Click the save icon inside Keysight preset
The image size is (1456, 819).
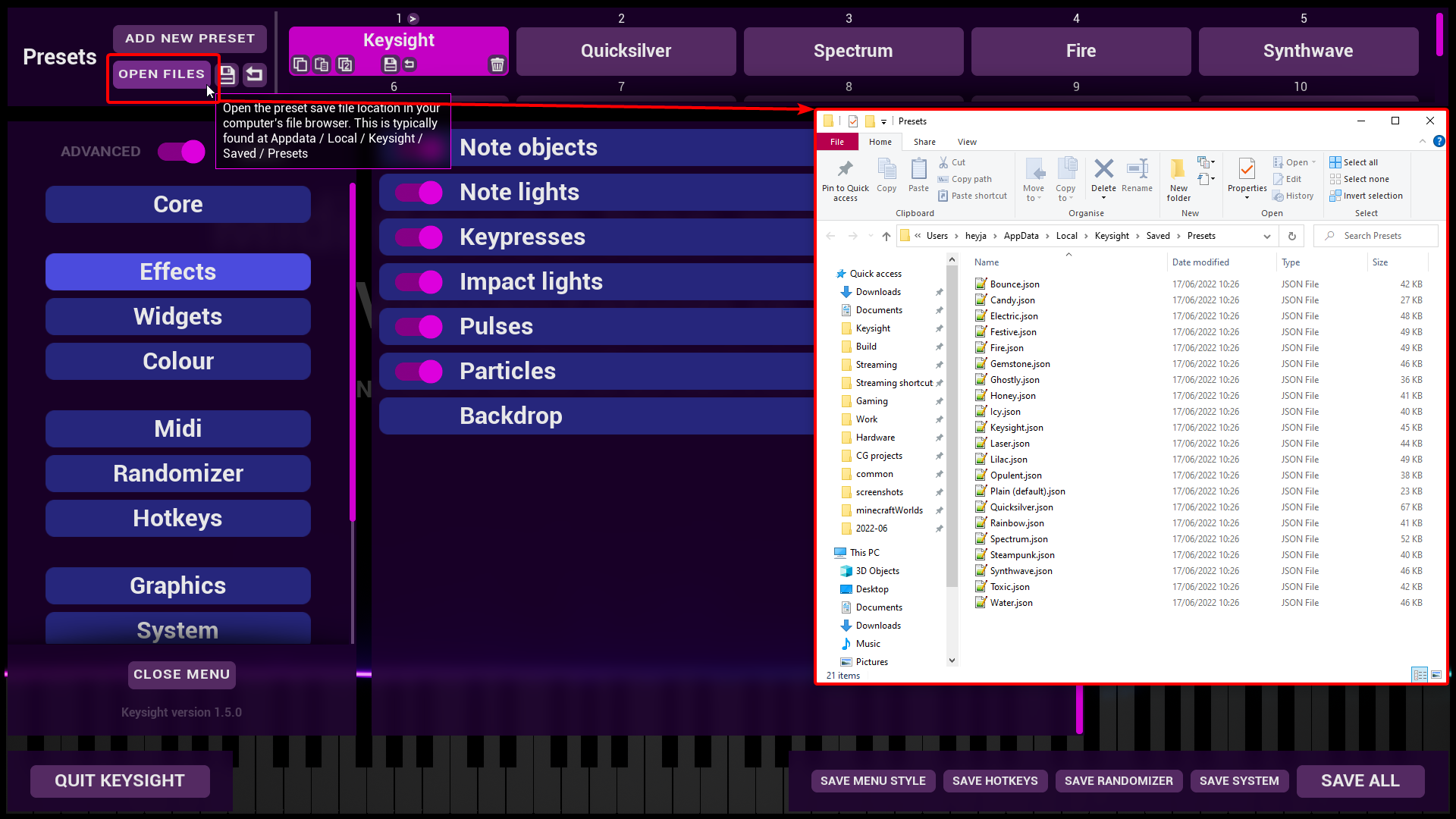390,64
